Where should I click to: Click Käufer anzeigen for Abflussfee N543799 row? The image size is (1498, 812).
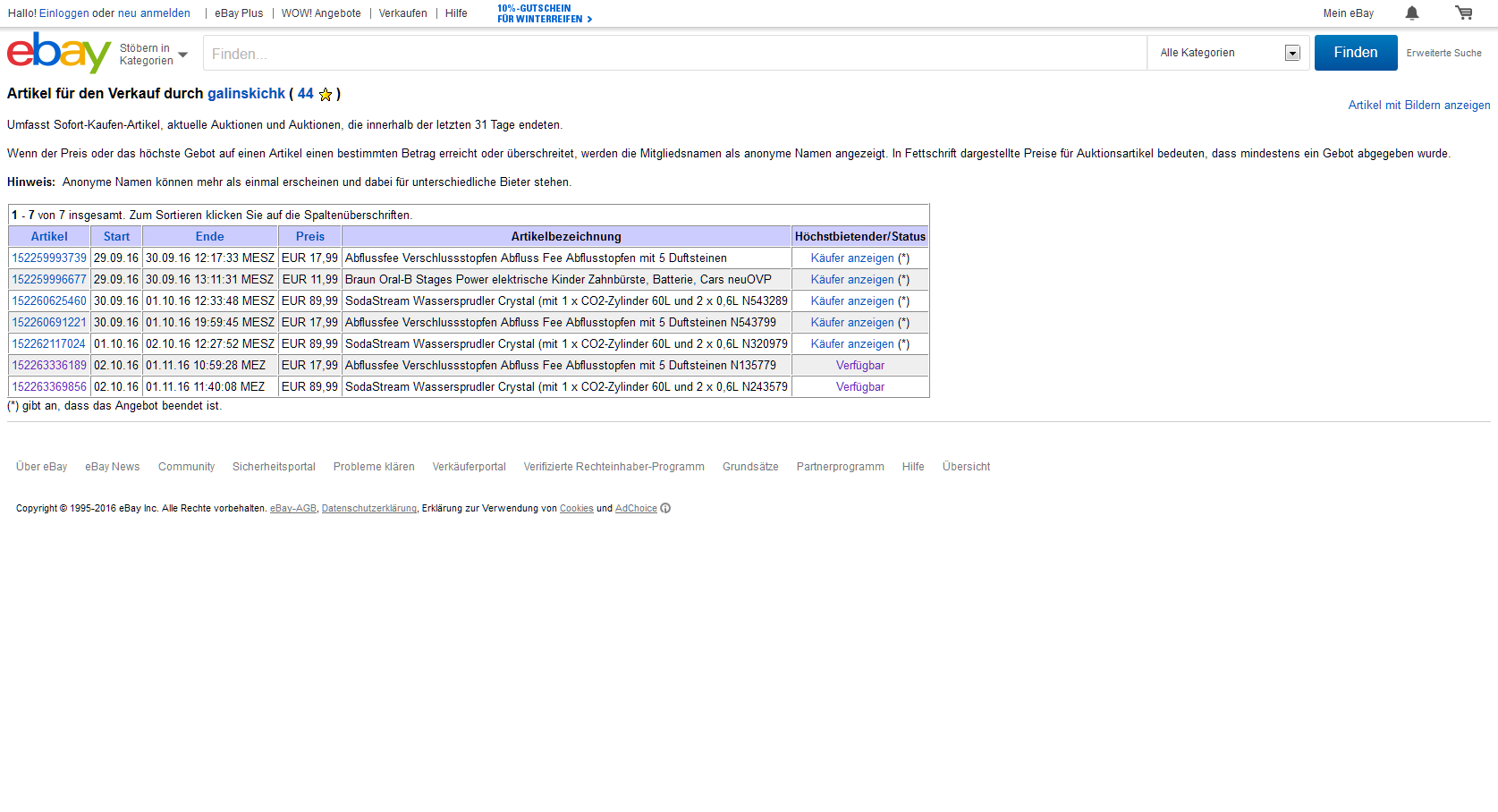pos(852,323)
